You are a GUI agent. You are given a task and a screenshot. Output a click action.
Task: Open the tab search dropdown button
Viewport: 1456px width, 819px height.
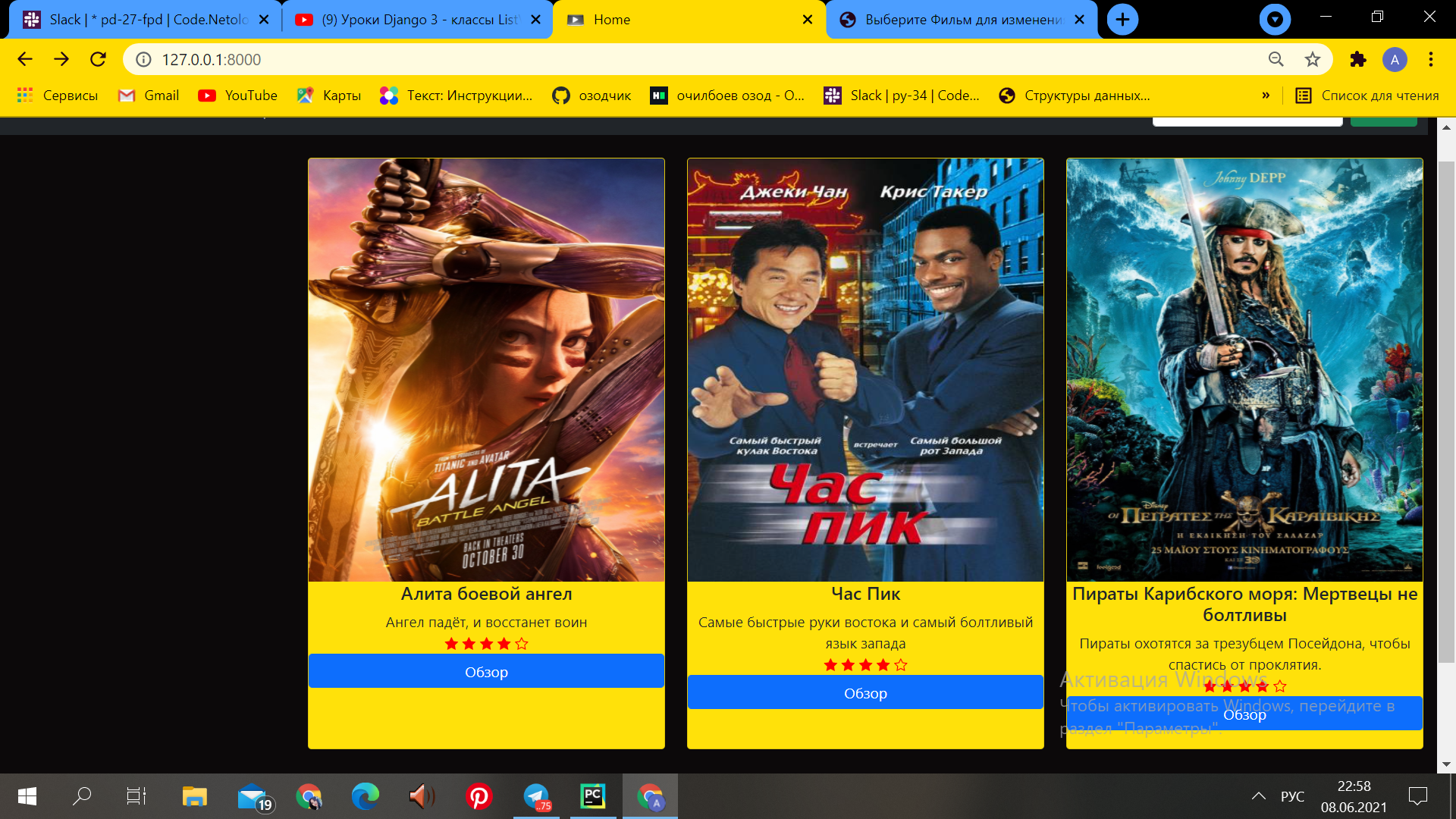[1275, 20]
